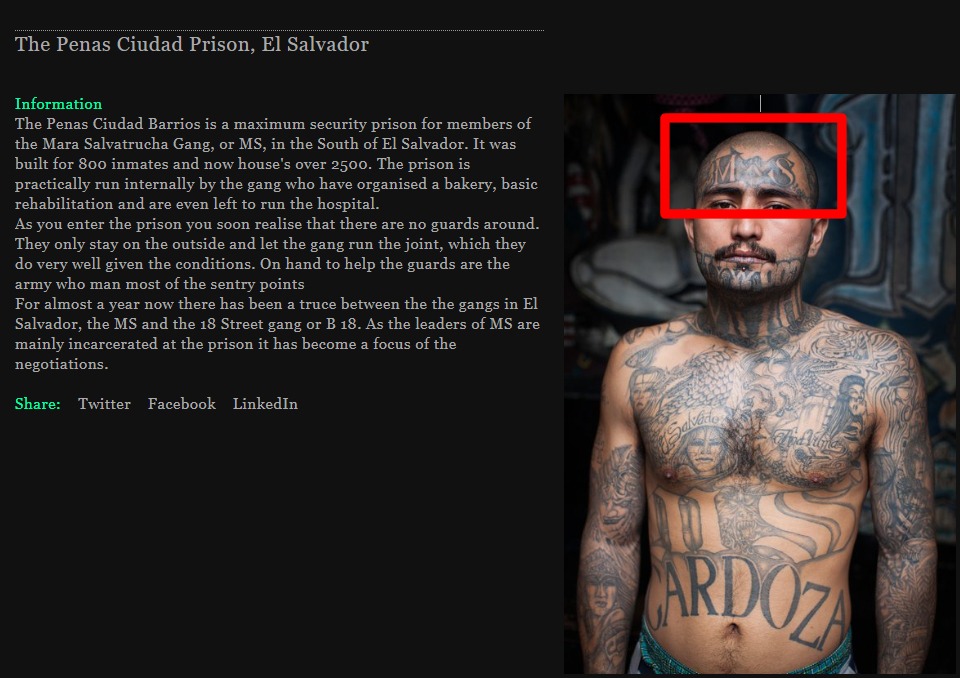The width and height of the screenshot is (960, 678).
Task: Click the paragraph starting For almost a year
Action: coord(277,334)
